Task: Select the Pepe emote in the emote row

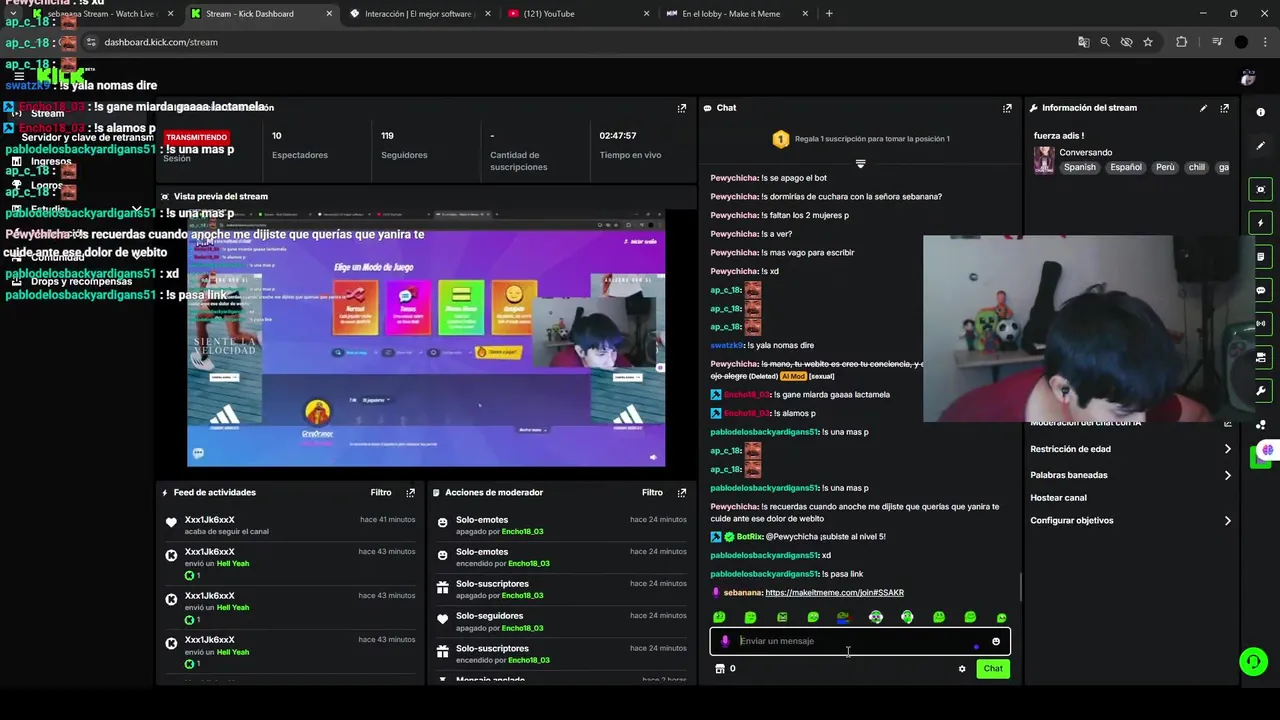Action: 844,618
